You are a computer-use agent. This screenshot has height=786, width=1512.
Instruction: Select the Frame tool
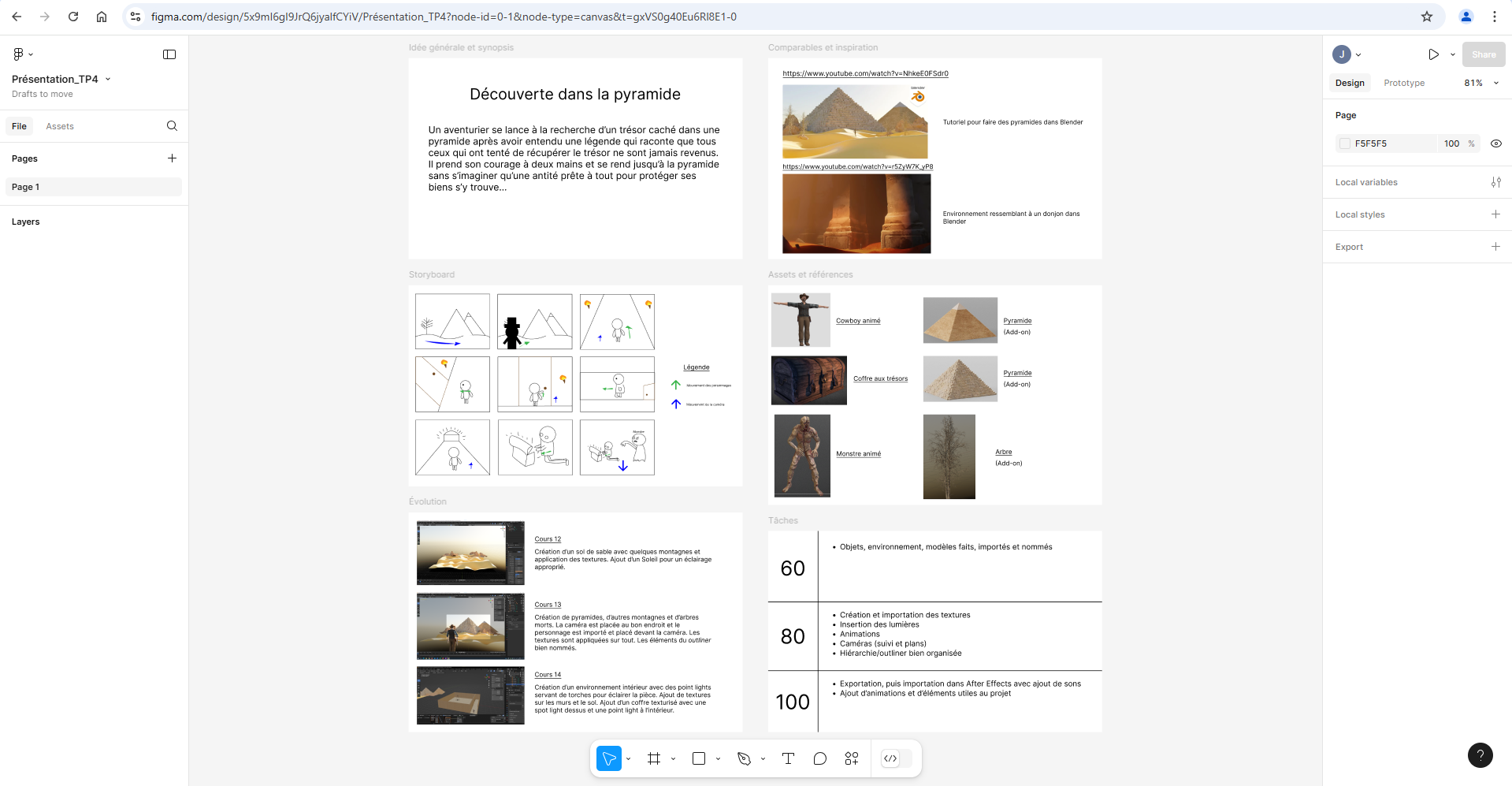click(x=654, y=758)
